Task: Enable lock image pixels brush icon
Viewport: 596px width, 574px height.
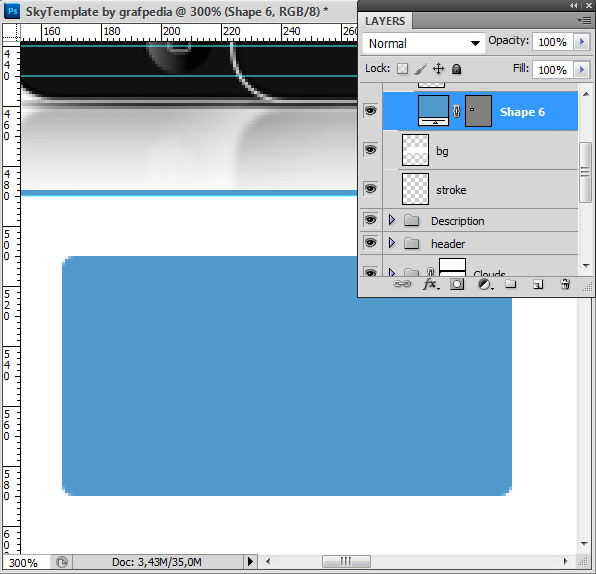Action: click(420, 69)
